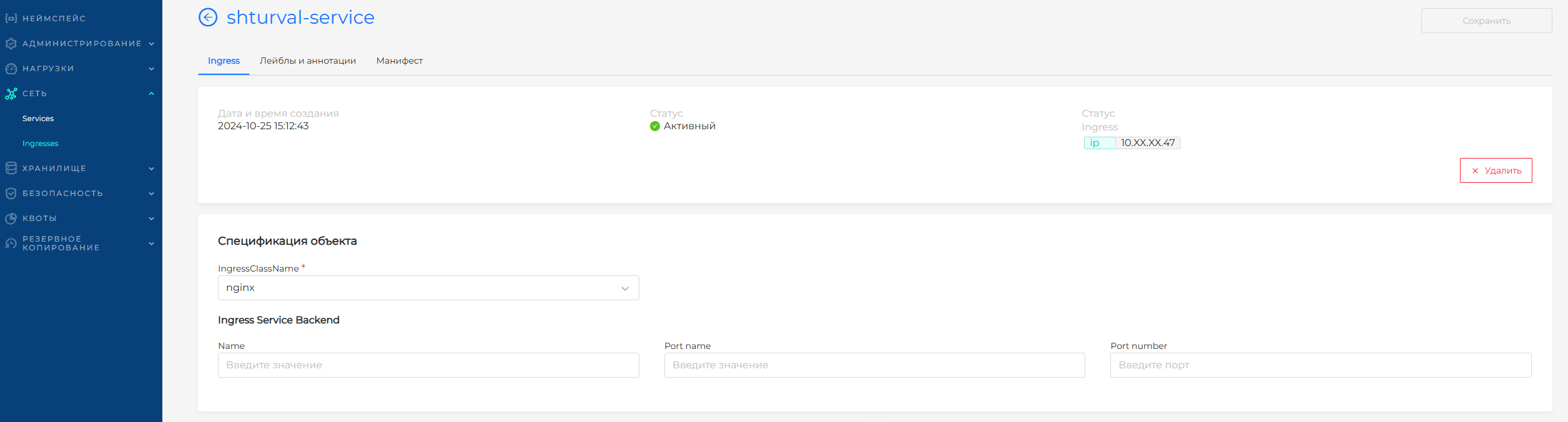
Task: Click the Workloads gauge icon
Action: (11, 69)
